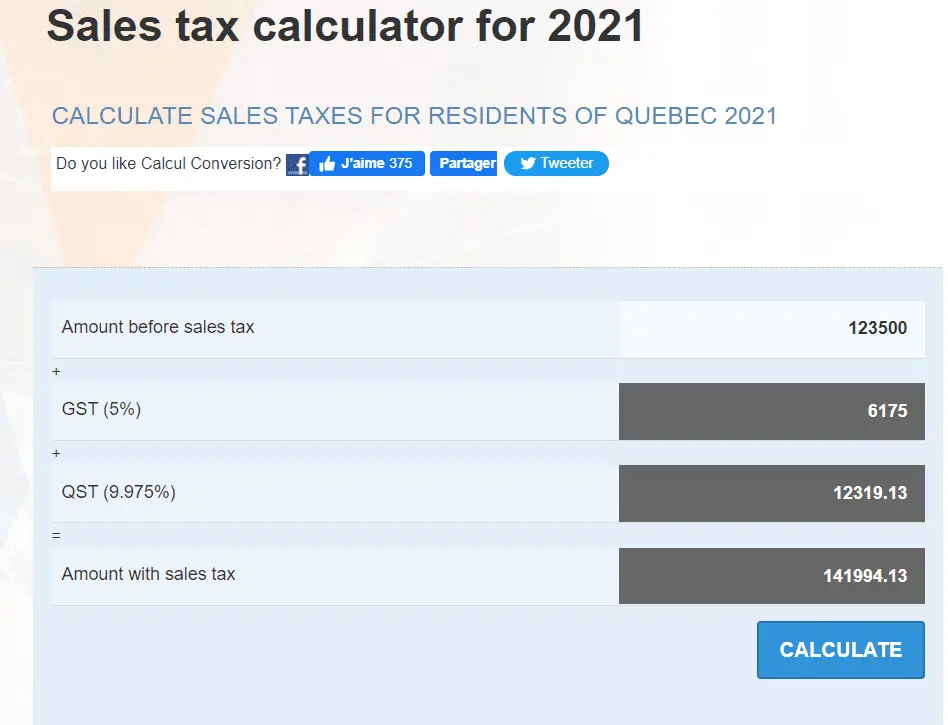Viewport: 948px width, 725px height.
Task: Click the Twitter bird Tweeter button
Action: pyautogui.click(x=556, y=163)
